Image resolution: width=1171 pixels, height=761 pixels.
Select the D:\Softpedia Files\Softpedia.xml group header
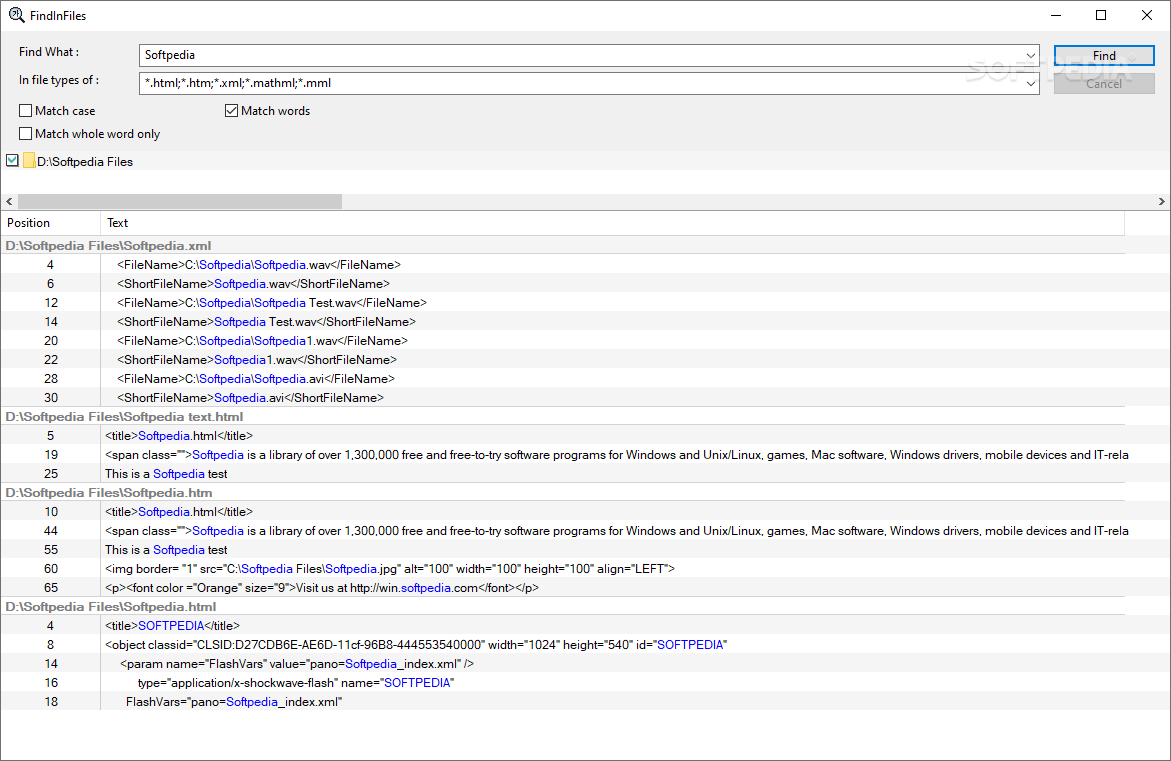click(563, 246)
